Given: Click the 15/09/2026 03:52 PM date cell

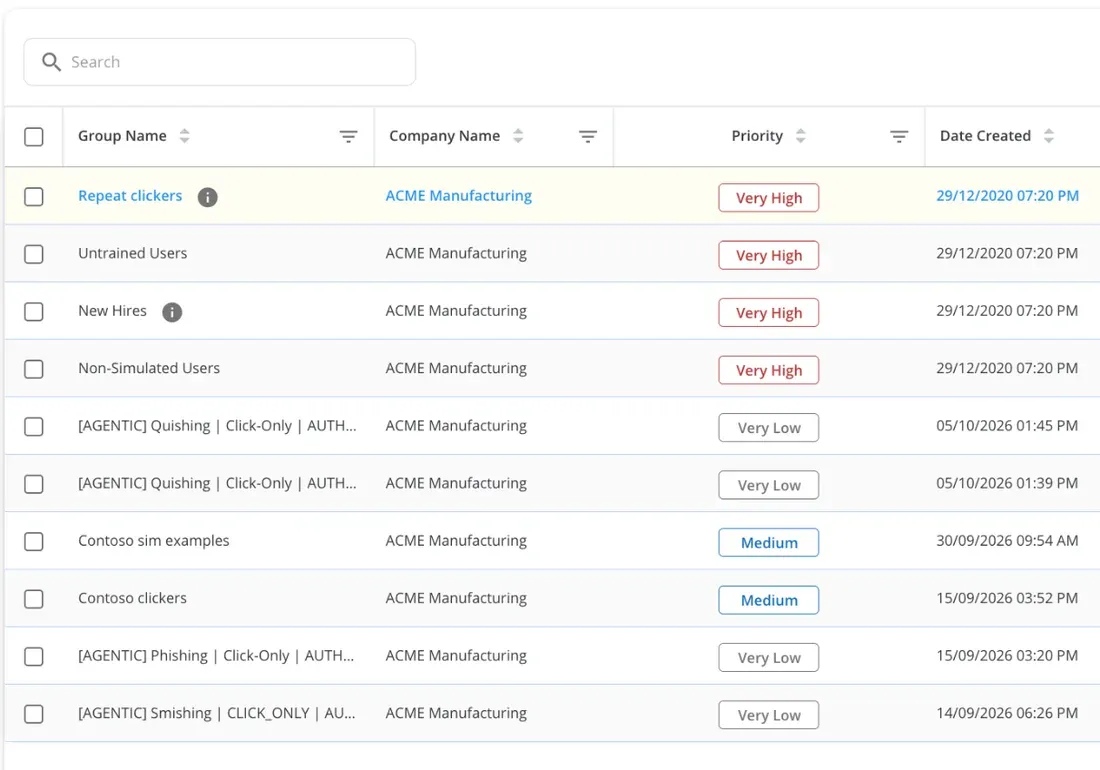Looking at the screenshot, I should tap(1007, 598).
